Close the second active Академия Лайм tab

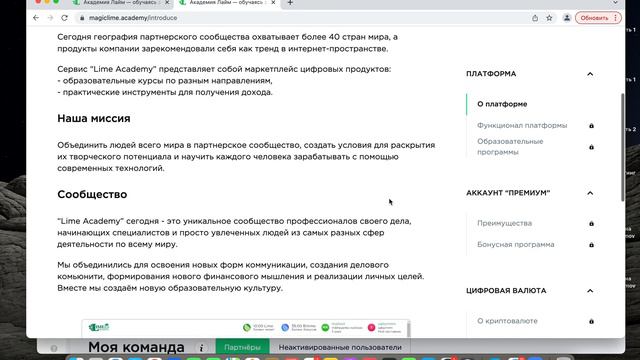pyautogui.click(x=273, y=2)
